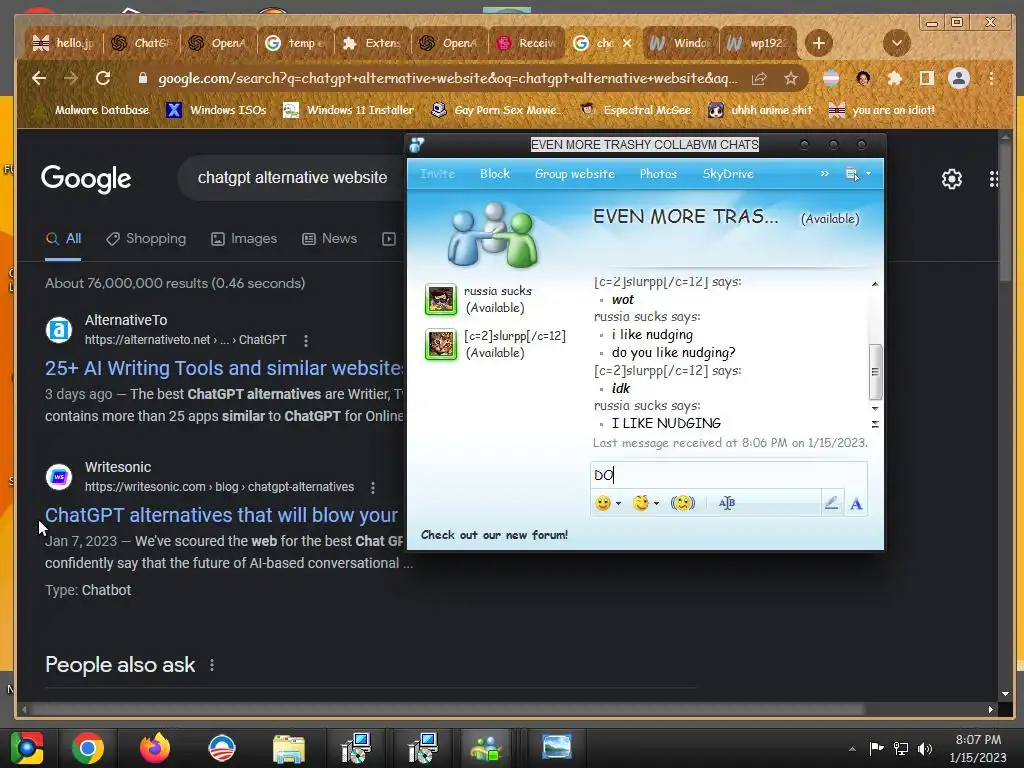Image resolution: width=1024 pixels, height=768 pixels.
Task: Open the Chrome profile avatar
Action: tap(959, 78)
